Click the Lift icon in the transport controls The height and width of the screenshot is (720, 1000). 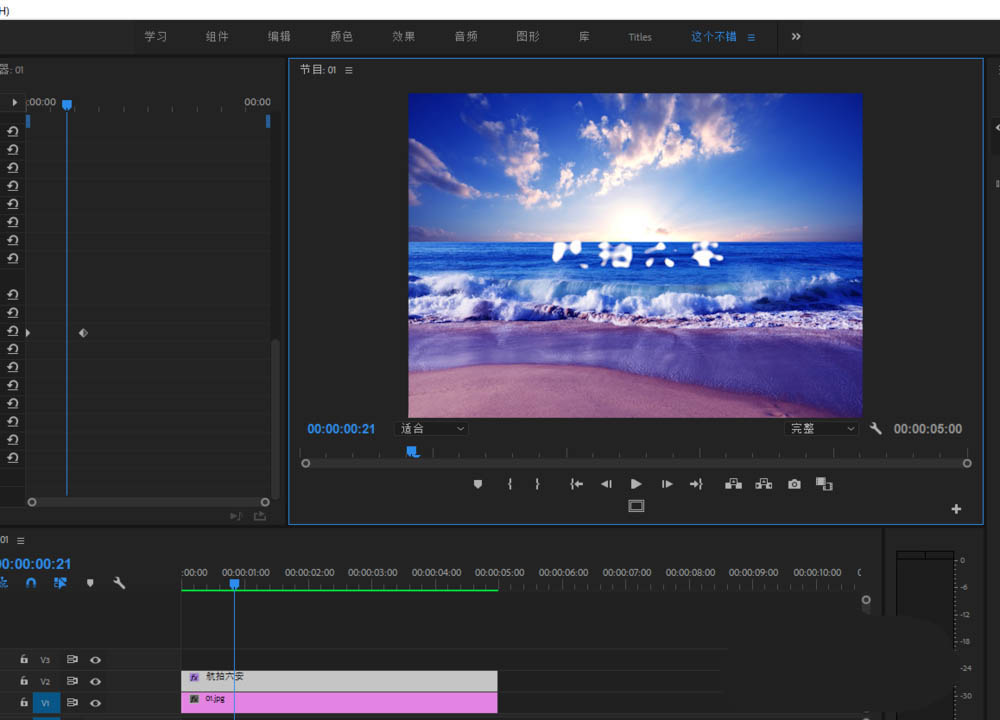733,484
